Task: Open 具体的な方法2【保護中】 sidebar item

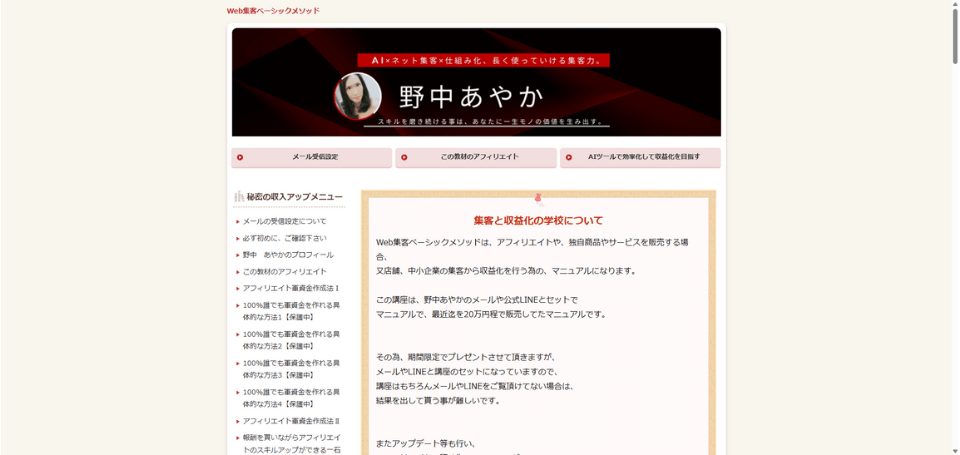Action: point(291,340)
